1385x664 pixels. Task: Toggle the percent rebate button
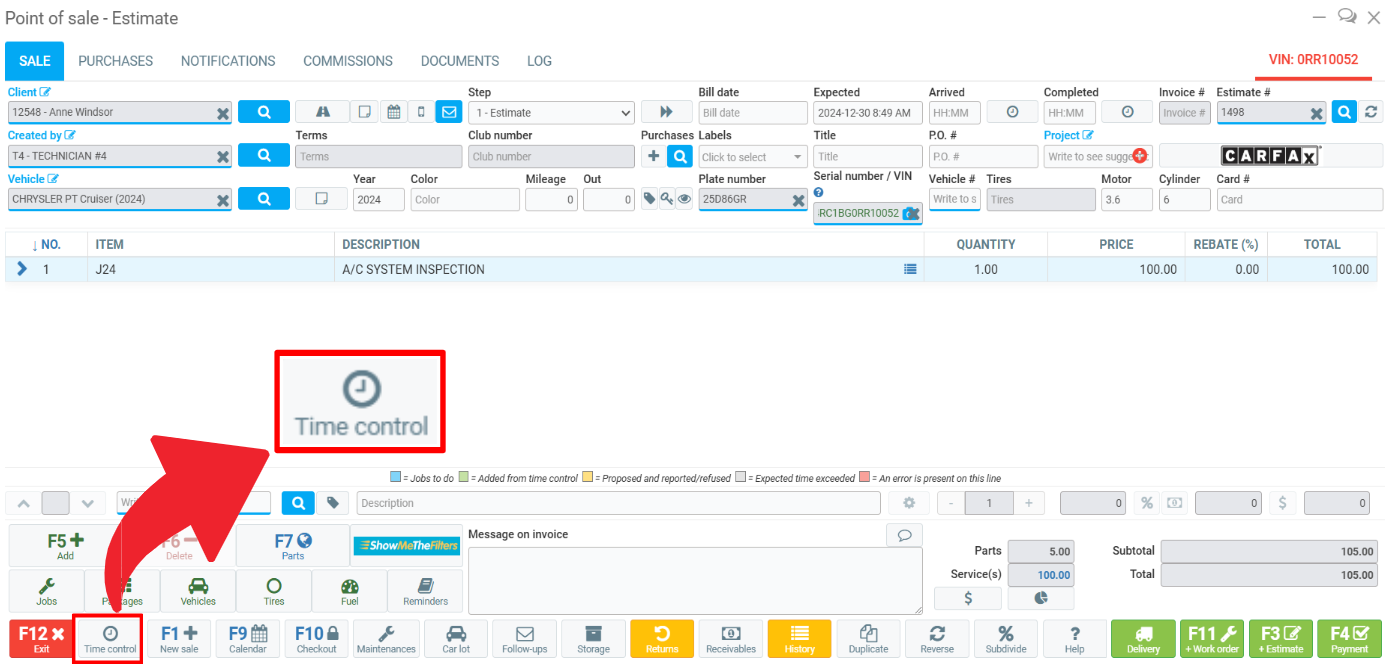(1147, 504)
